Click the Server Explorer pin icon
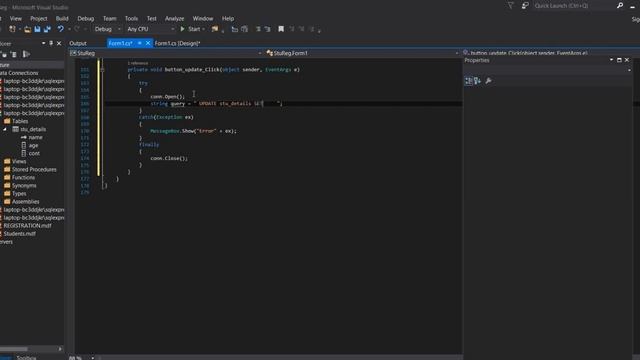Viewport: 640px width, 360px height. click(x=51, y=43)
